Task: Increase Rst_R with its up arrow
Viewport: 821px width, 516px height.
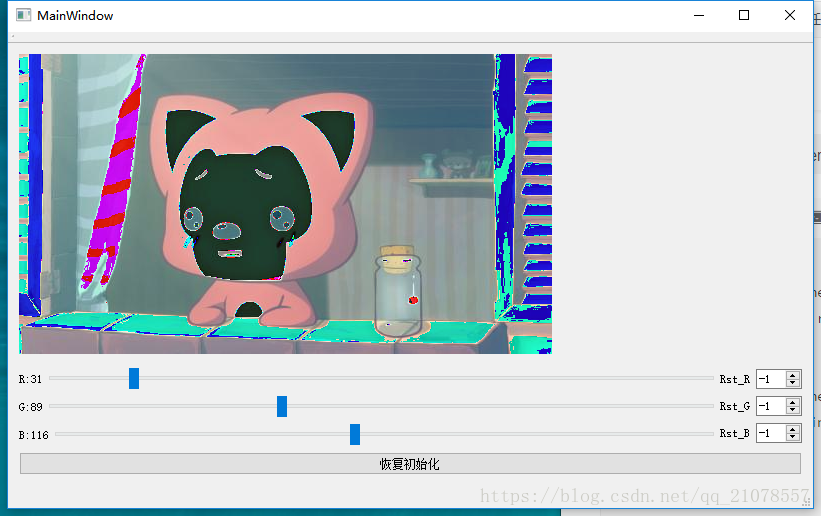Action: (x=793, y=375)
